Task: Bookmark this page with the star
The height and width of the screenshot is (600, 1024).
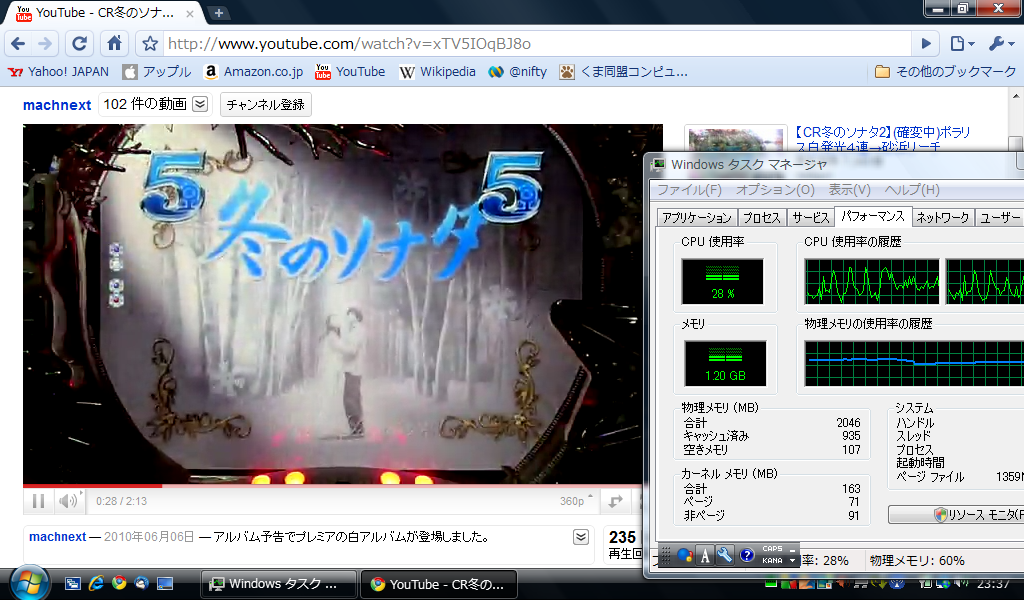Action: [x=150, y=44]
